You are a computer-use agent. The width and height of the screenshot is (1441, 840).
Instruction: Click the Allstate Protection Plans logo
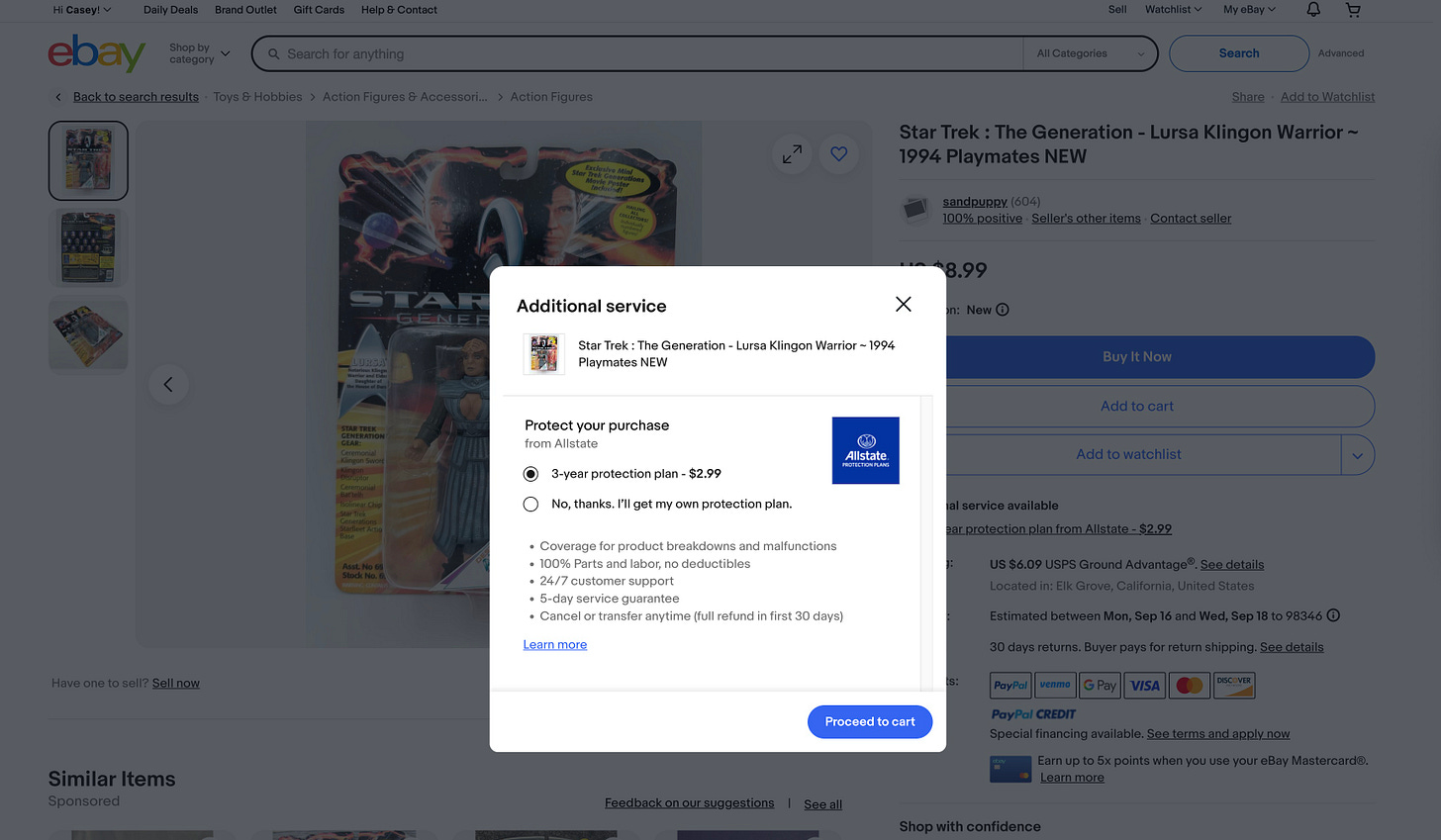point(865,450)
